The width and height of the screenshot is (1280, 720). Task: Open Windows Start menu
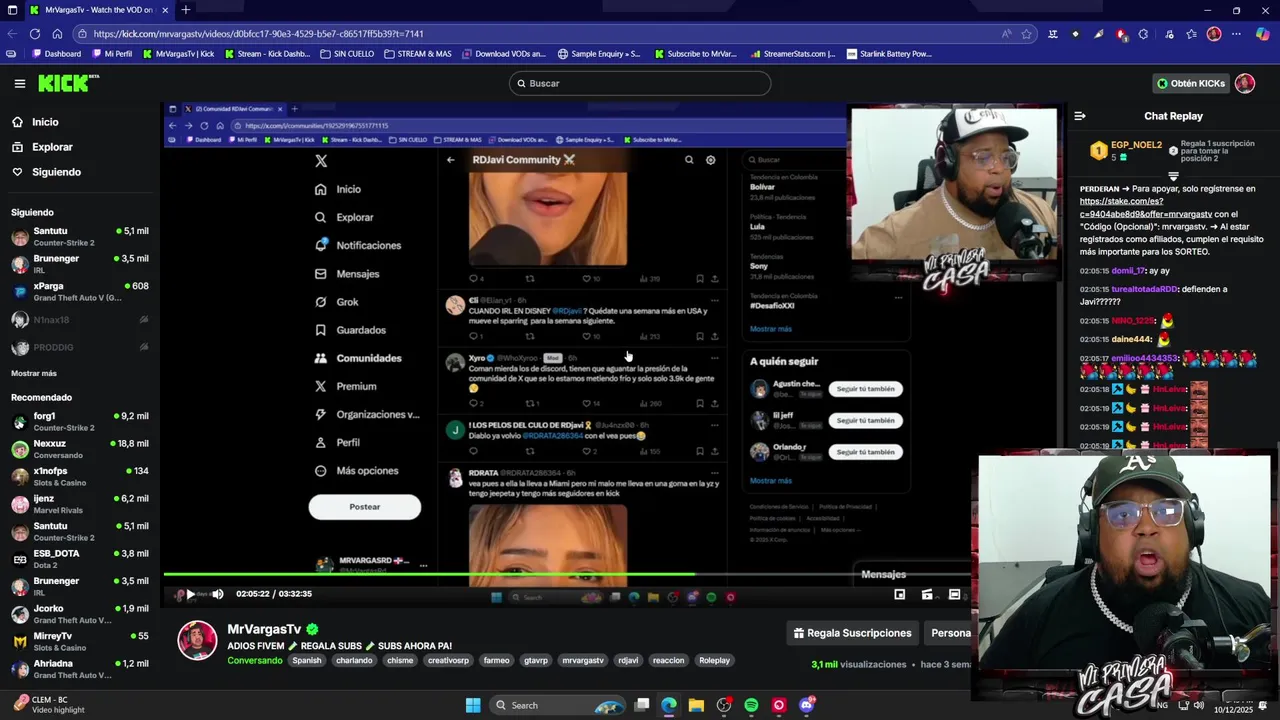click(x=473, y=705)
